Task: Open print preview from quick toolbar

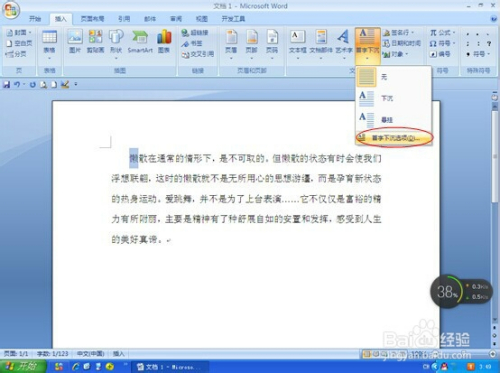Action: (x=43, y=85)
